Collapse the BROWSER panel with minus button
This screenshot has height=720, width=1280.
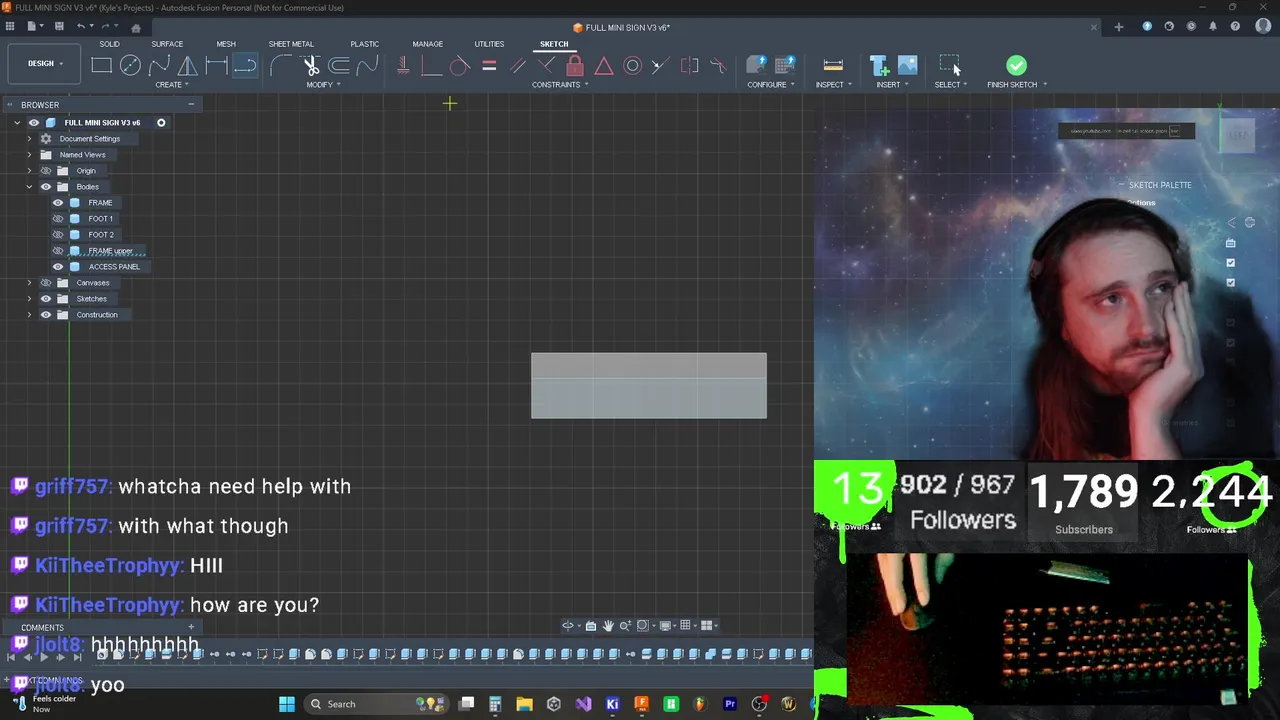click(x=190, y=104)
